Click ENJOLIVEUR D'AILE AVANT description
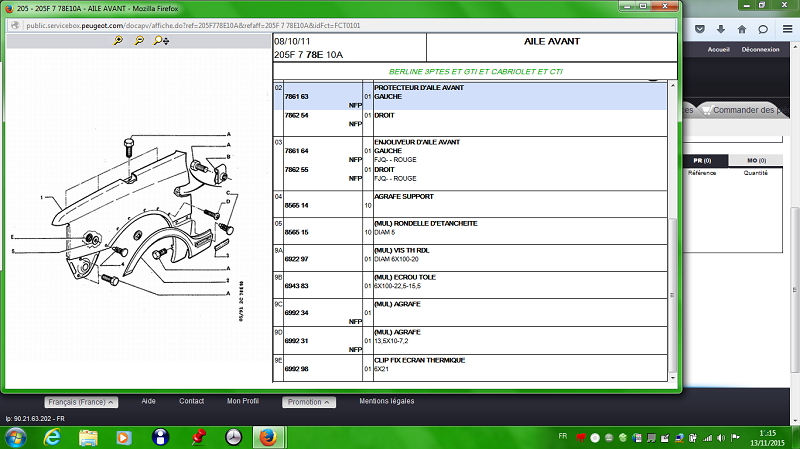This screenshot has height=449, width=800. point(417,142)
